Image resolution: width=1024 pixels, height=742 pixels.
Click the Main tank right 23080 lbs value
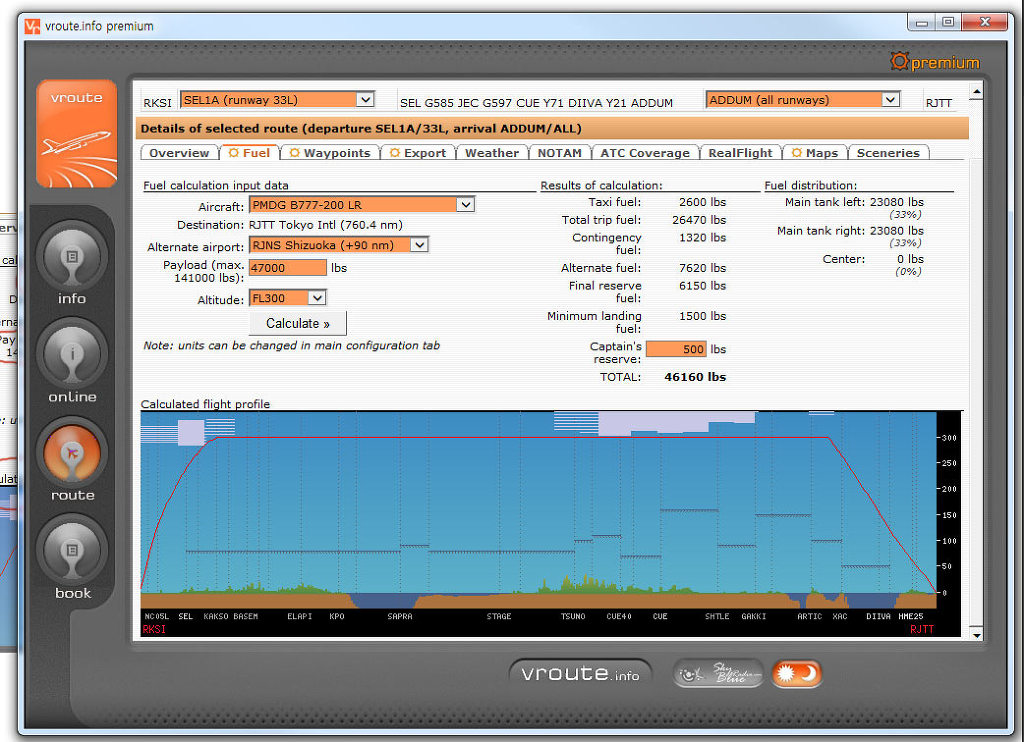pos(897,231)
